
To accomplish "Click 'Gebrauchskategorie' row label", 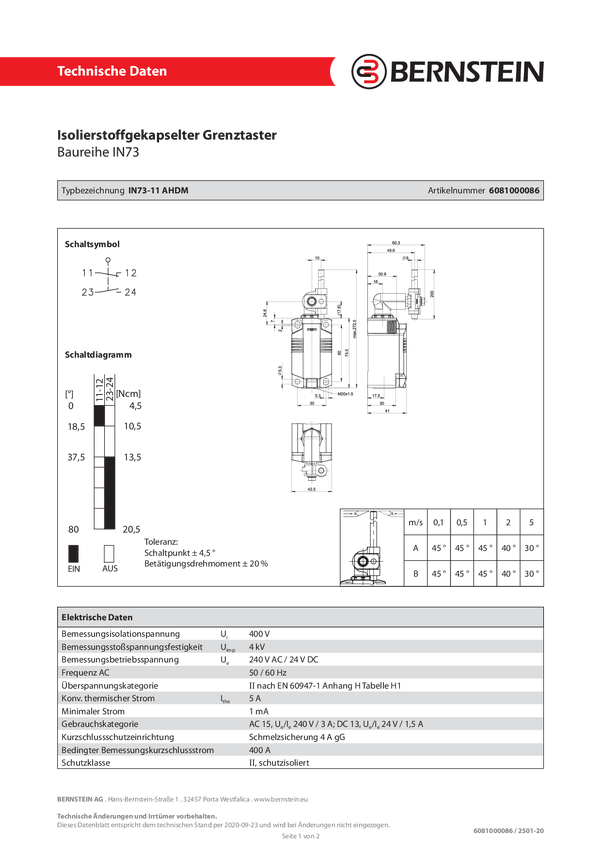I will 100,724.
